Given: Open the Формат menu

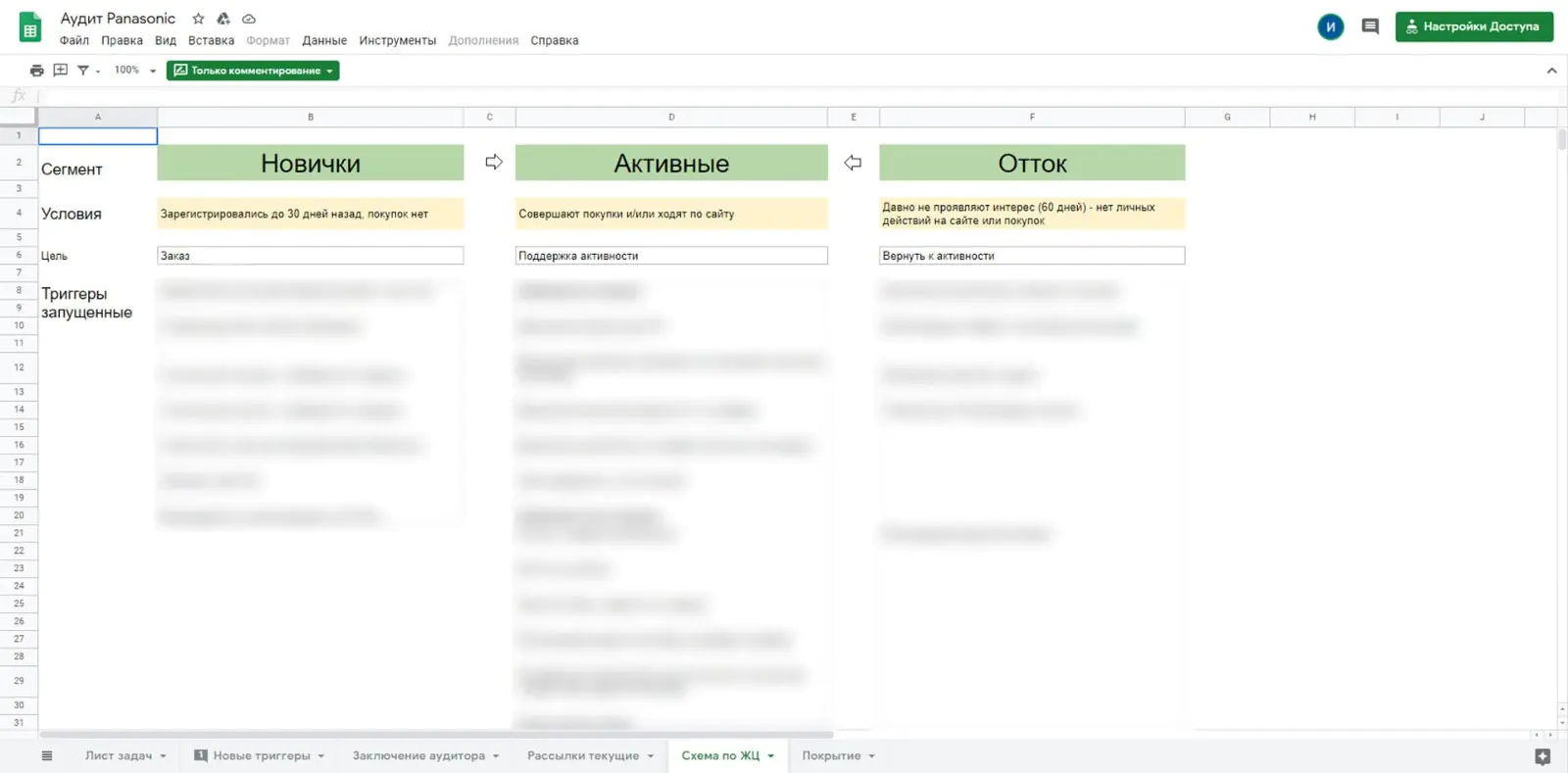Looking at the screenshot, I should (268, 41).
